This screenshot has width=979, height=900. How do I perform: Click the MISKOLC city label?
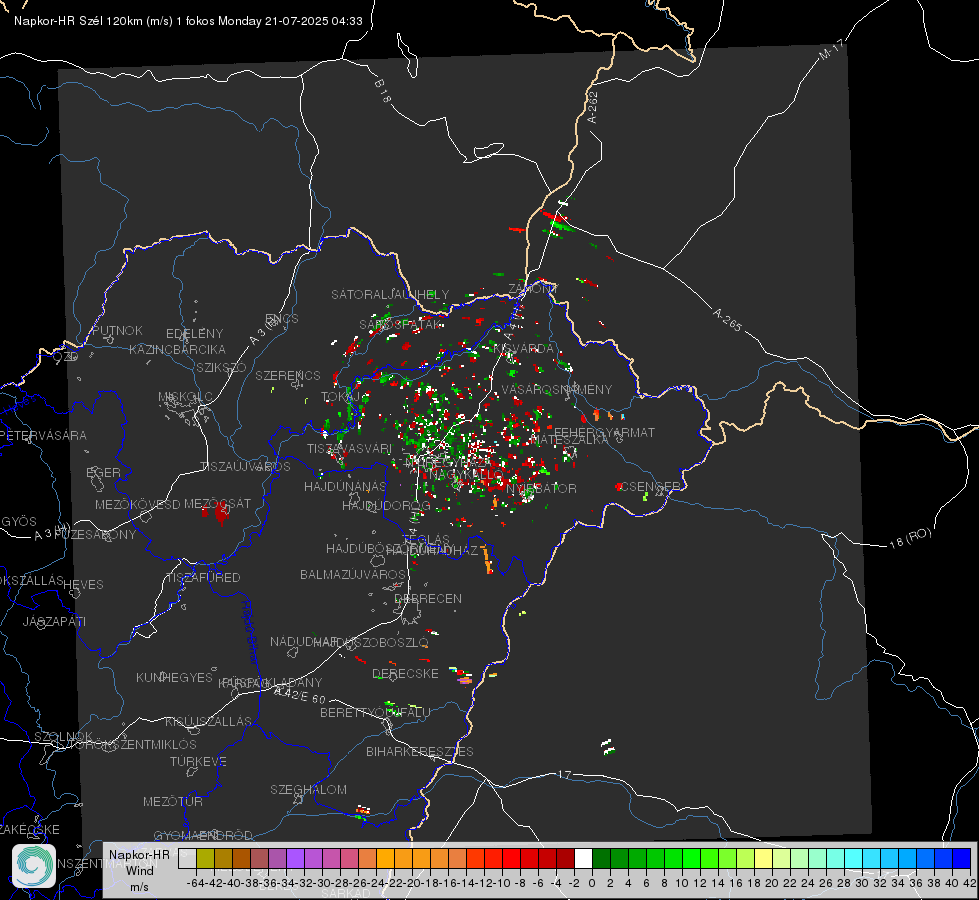[x=185, y=397]
